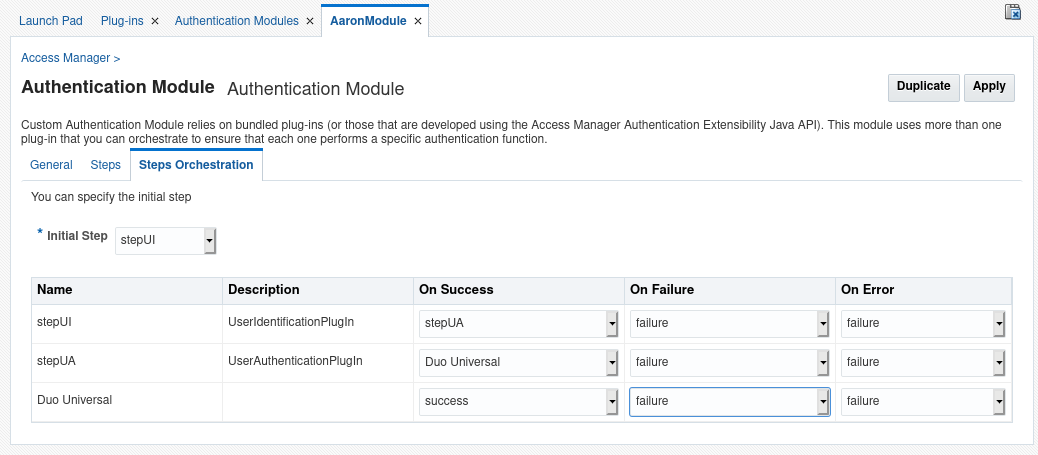Screen dimensions: 1038x455
Task: Open Duo Universal On Success dropdown
Action: tap(611, 401)
